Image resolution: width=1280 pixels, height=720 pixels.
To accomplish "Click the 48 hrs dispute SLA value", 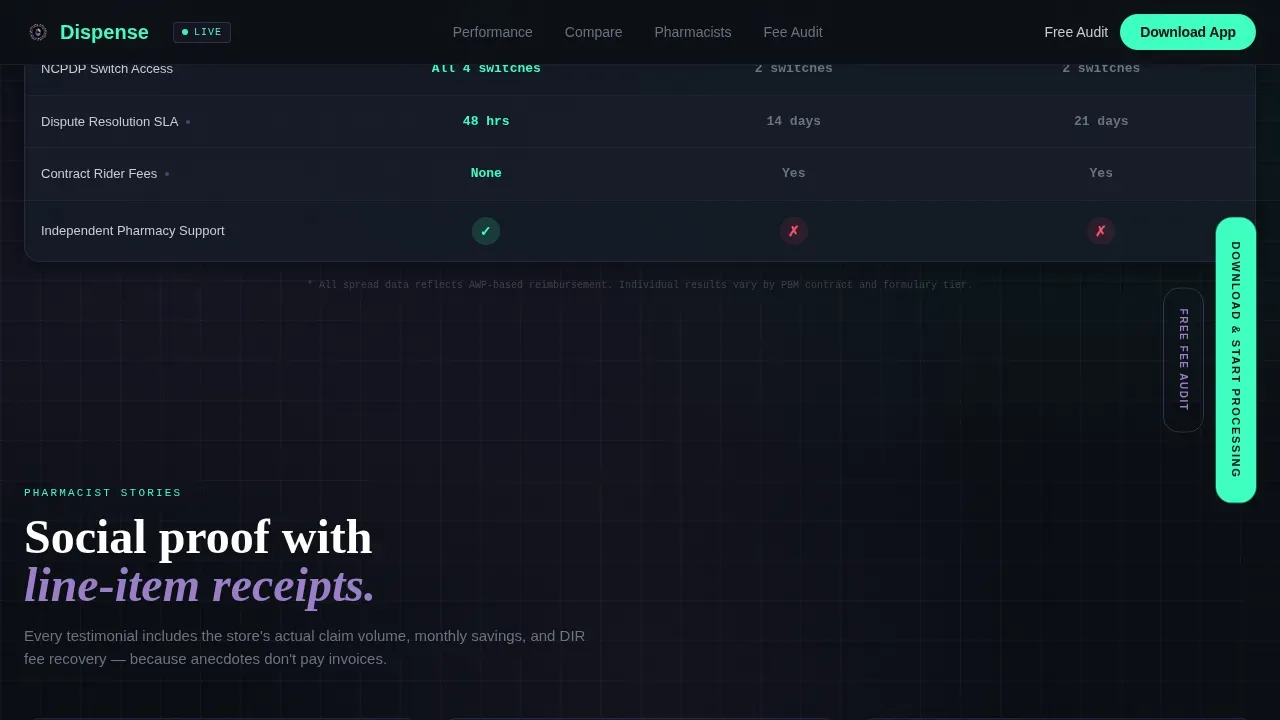I will 486,121.
